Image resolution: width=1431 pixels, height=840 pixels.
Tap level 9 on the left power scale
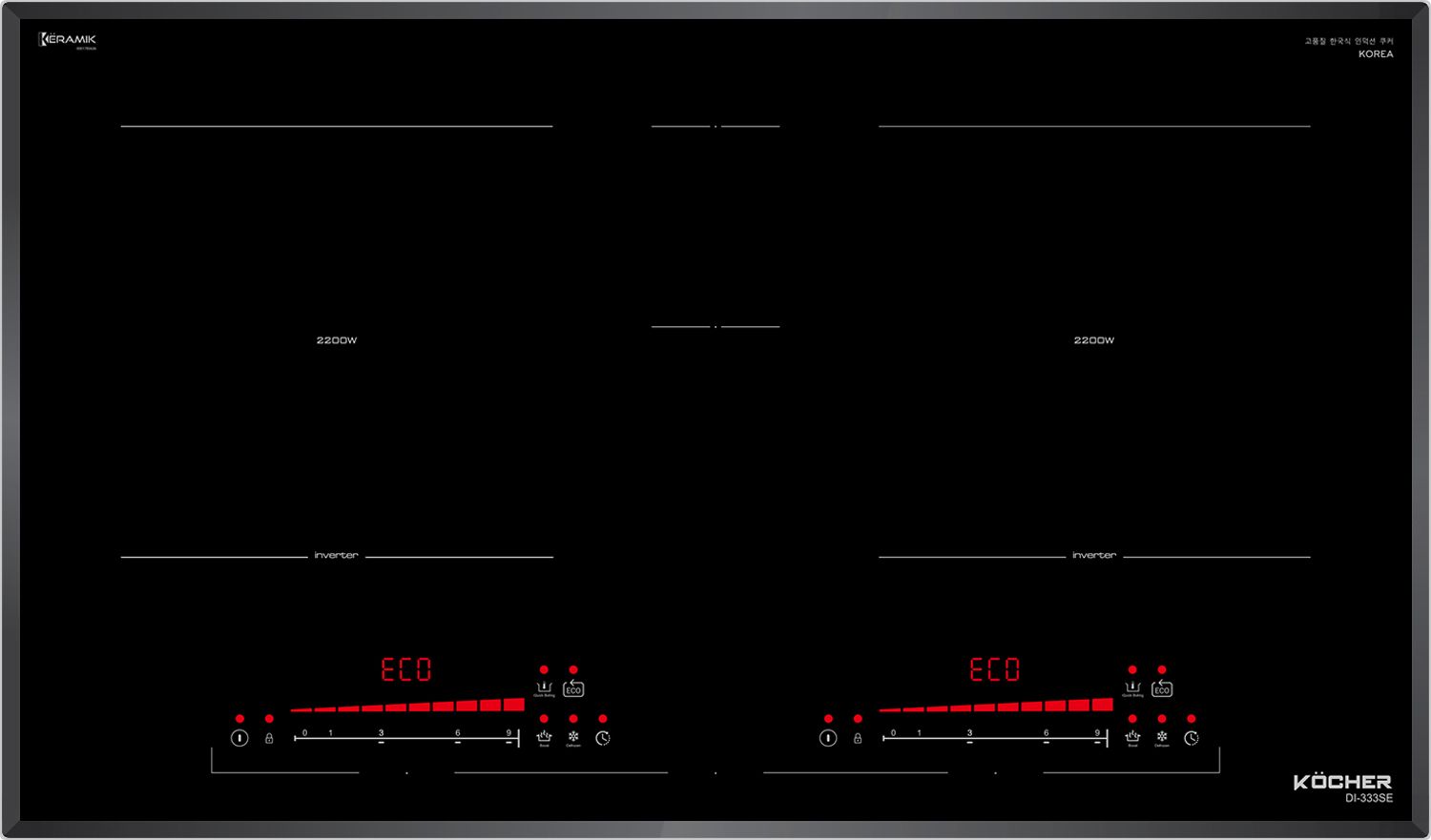point(508,733)
